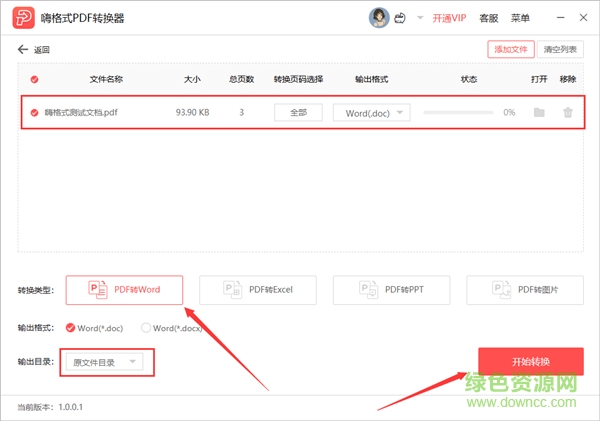
Task: Click the 输出格式 column header
Action: coord(372,79)
